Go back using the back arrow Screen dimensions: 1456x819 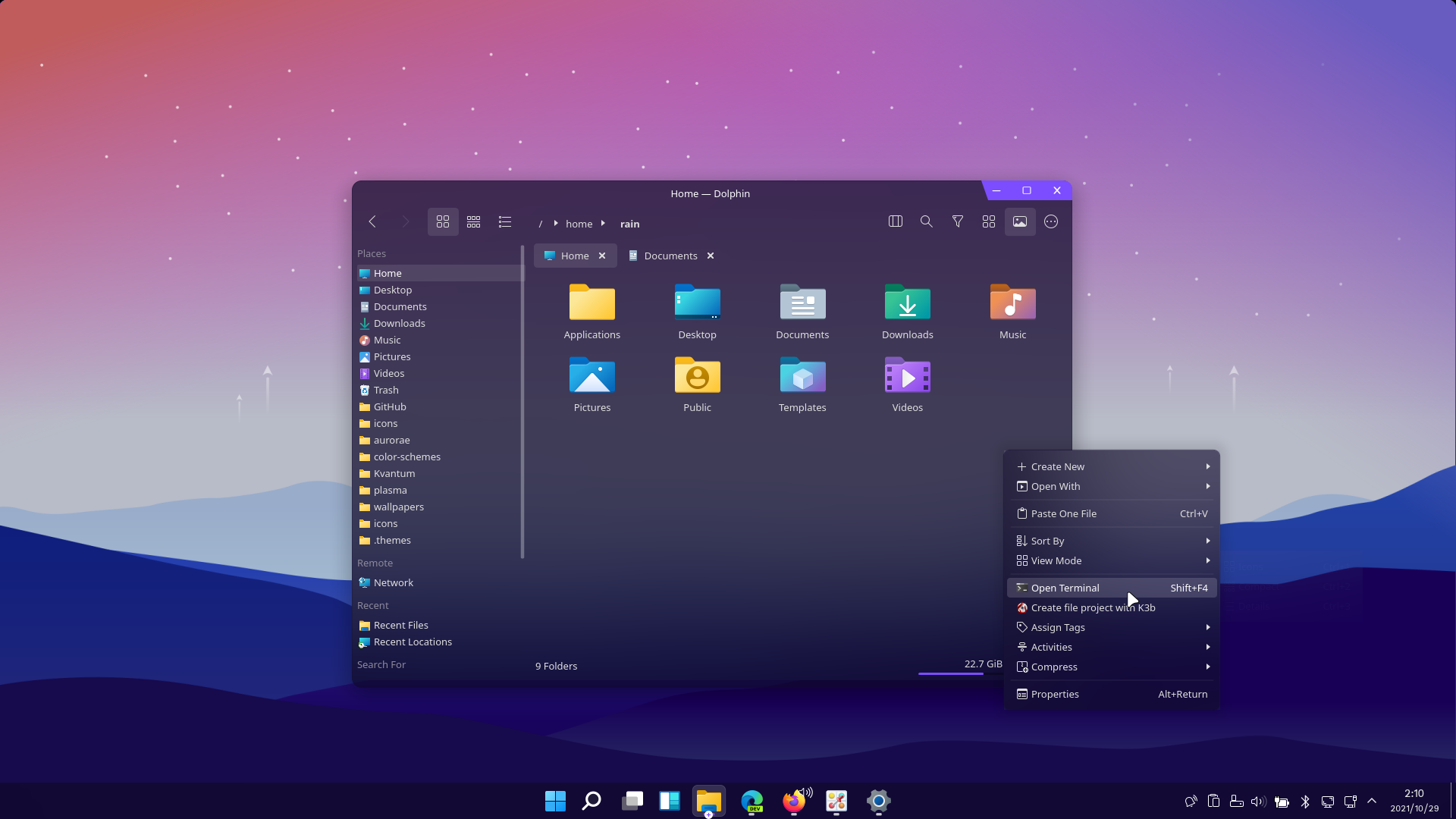[372, 221]
